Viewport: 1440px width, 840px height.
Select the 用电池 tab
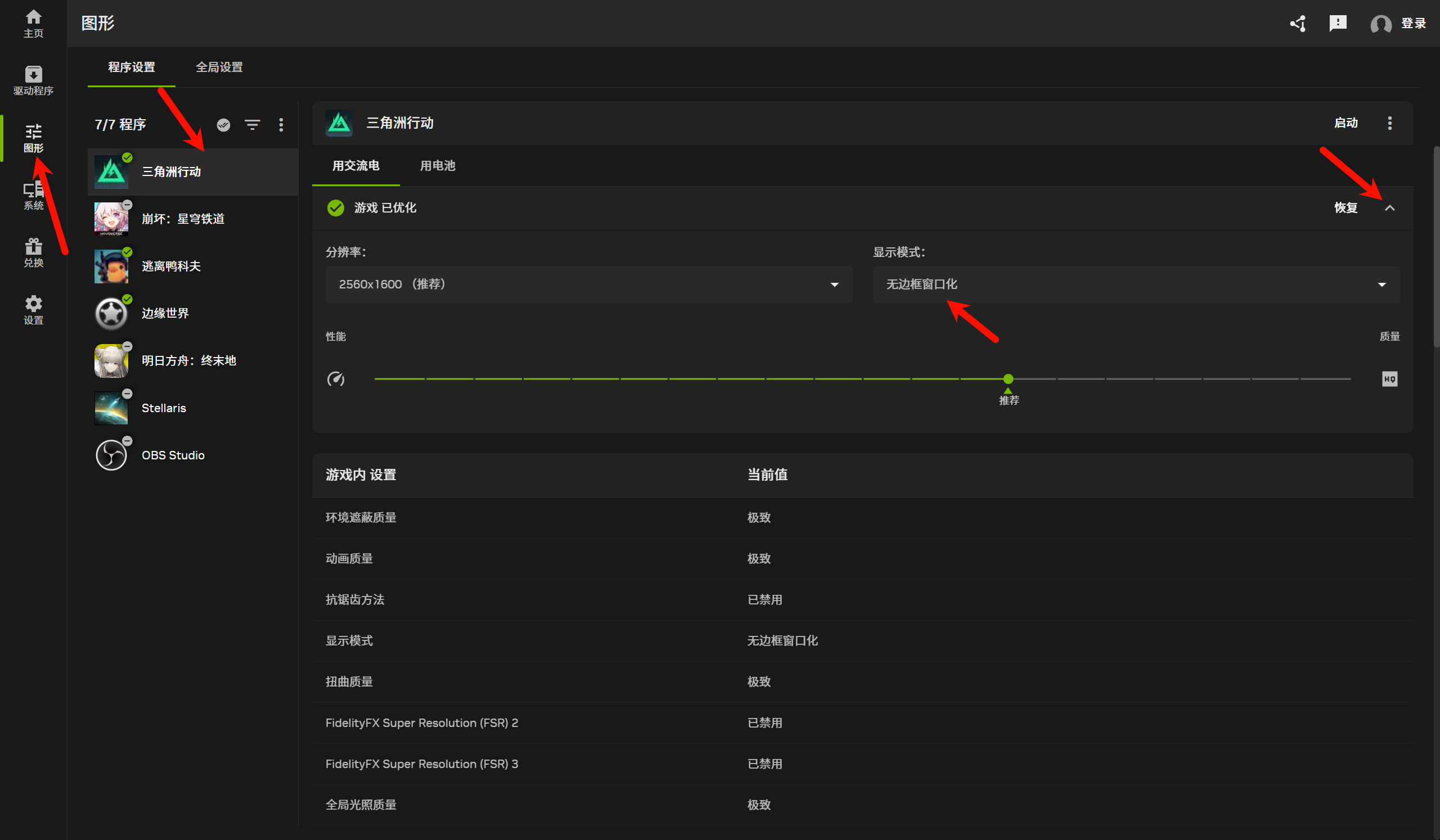[437, 166]
